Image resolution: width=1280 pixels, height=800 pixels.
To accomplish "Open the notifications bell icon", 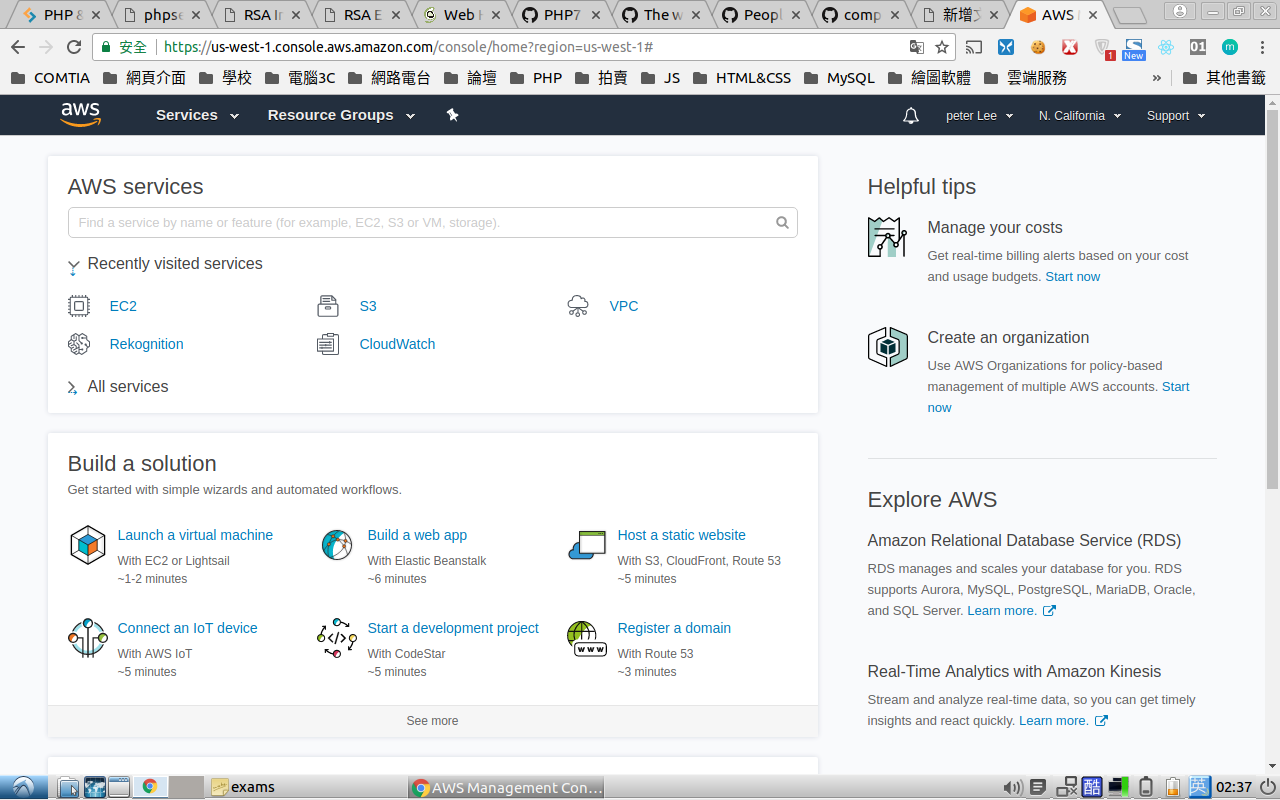I will [910, 116].
